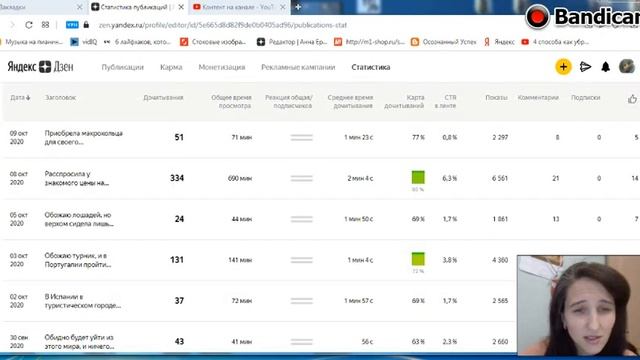Go to Рекламные кампании section
The height and width of the screenshot is (360, 640).
tap(298, 67)
